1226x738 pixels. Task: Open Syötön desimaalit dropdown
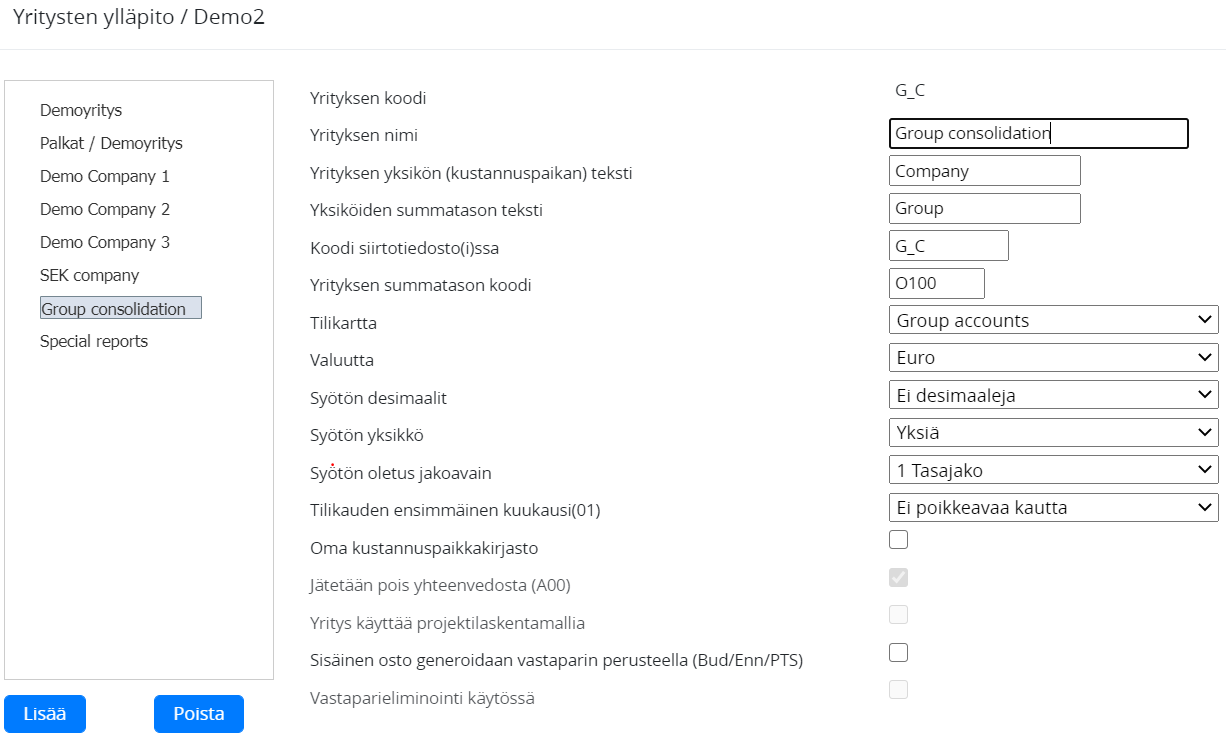(1053, 395)
